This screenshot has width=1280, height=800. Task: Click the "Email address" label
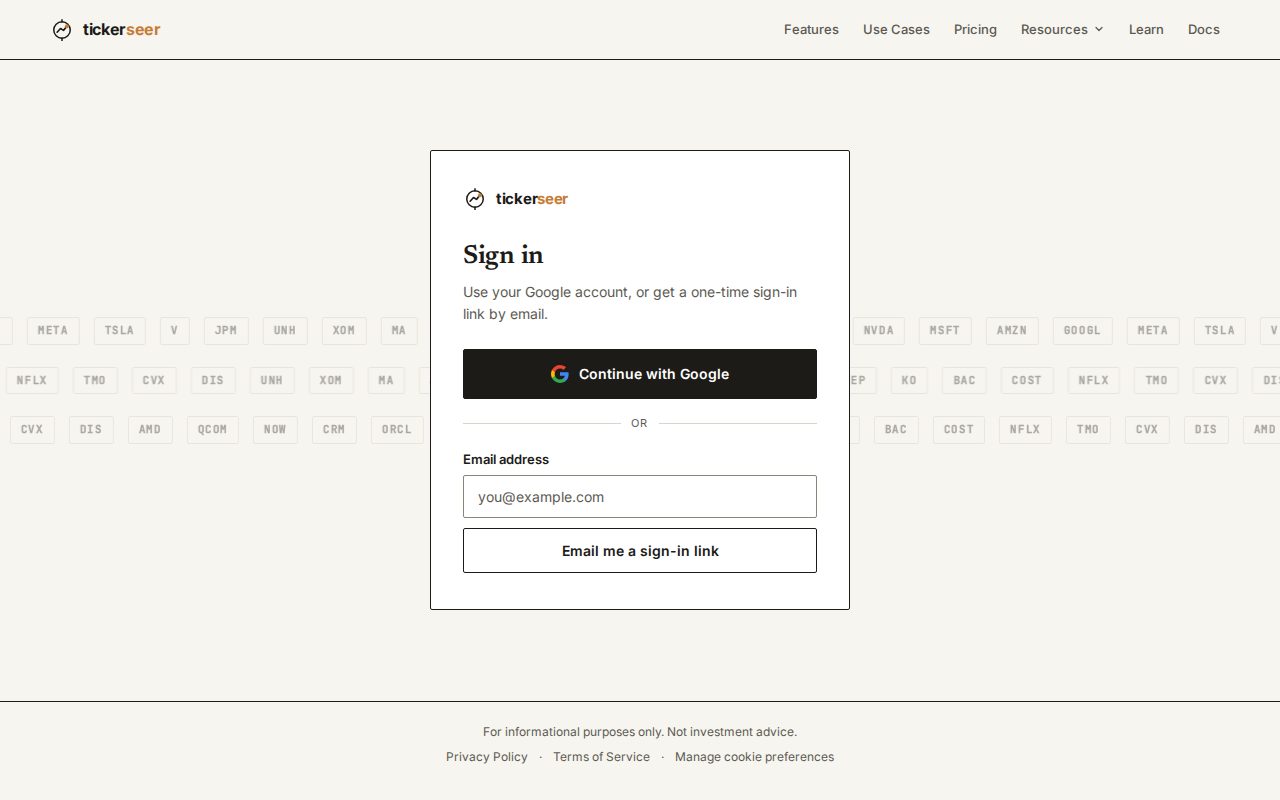tap(506, 460)
